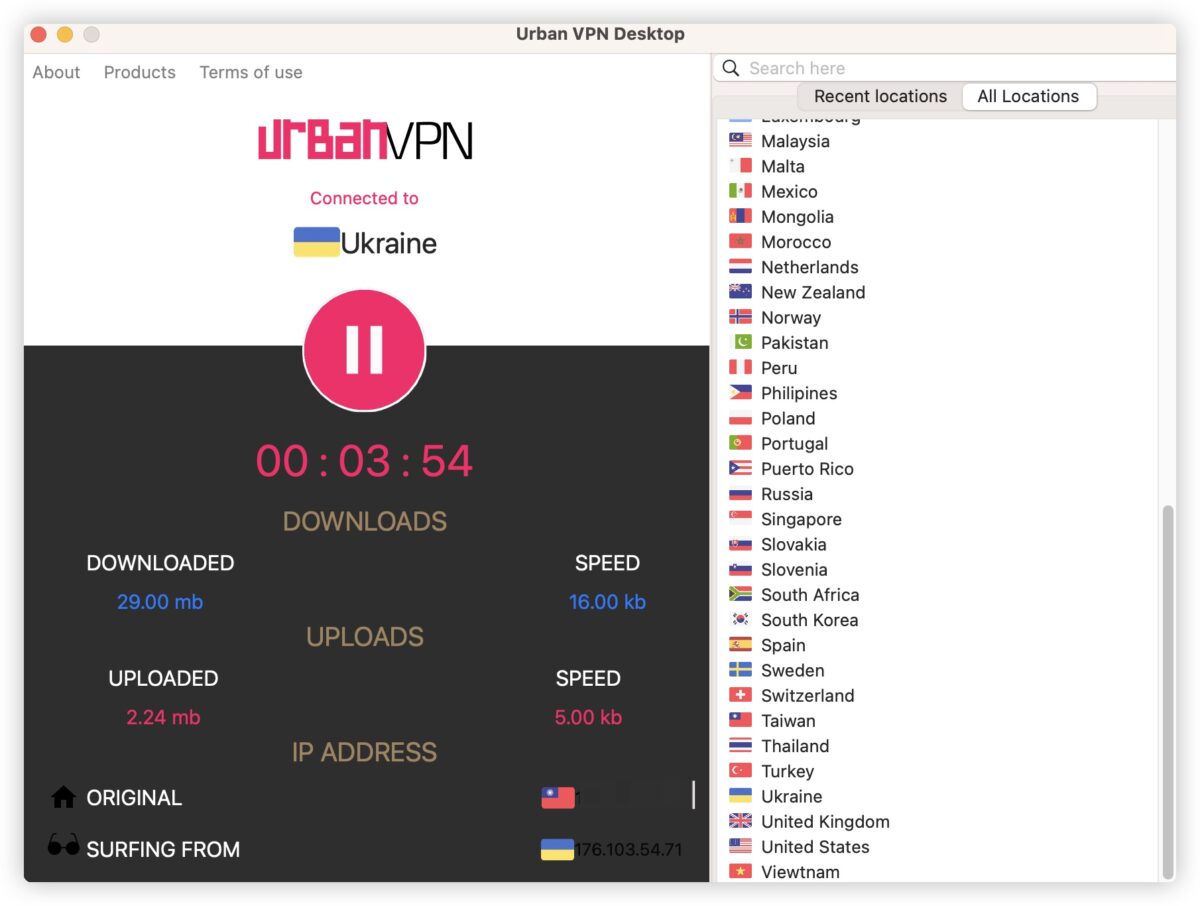
Task: Click the Peru flag icon
Action: [740, 368]
